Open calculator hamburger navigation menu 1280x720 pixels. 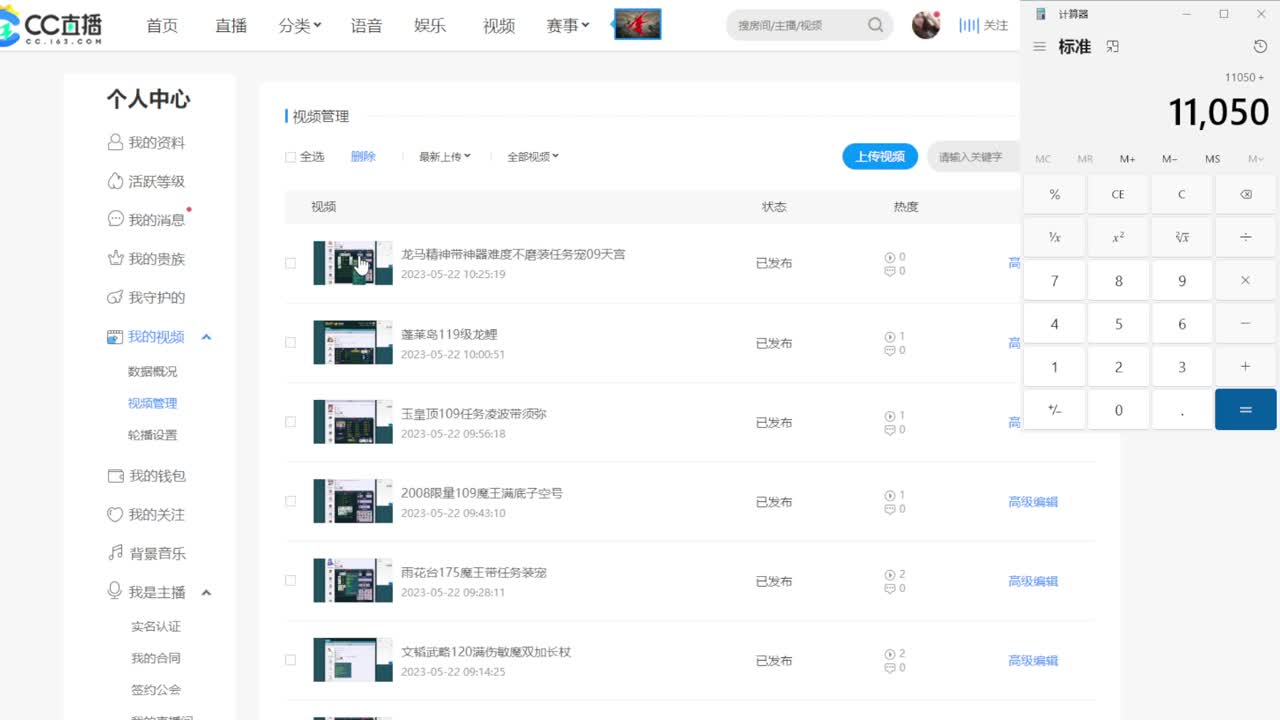[1039, 47]
